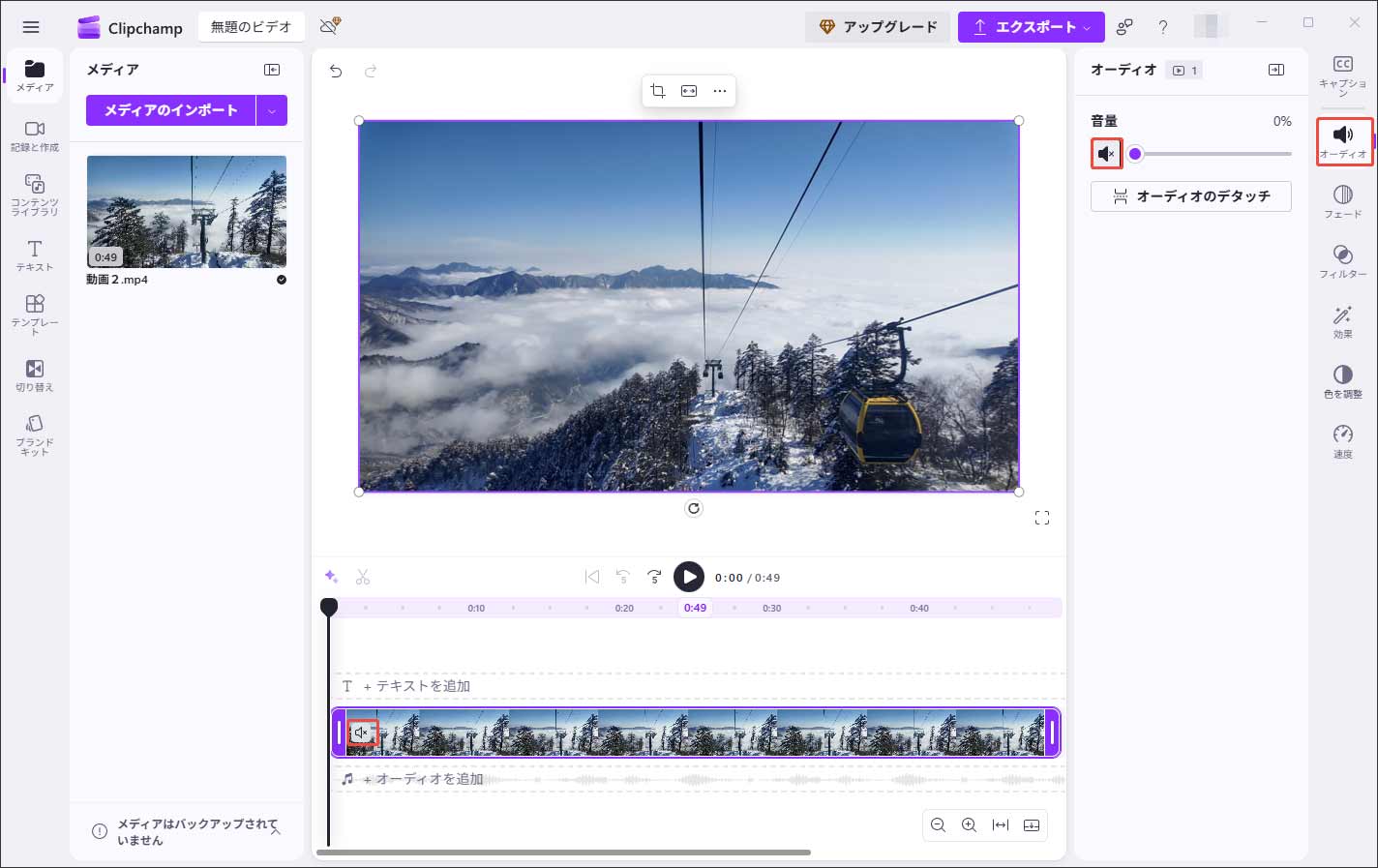Open the hamburger menu top left
Screen dimensions: 1378x868
[30, 26]
